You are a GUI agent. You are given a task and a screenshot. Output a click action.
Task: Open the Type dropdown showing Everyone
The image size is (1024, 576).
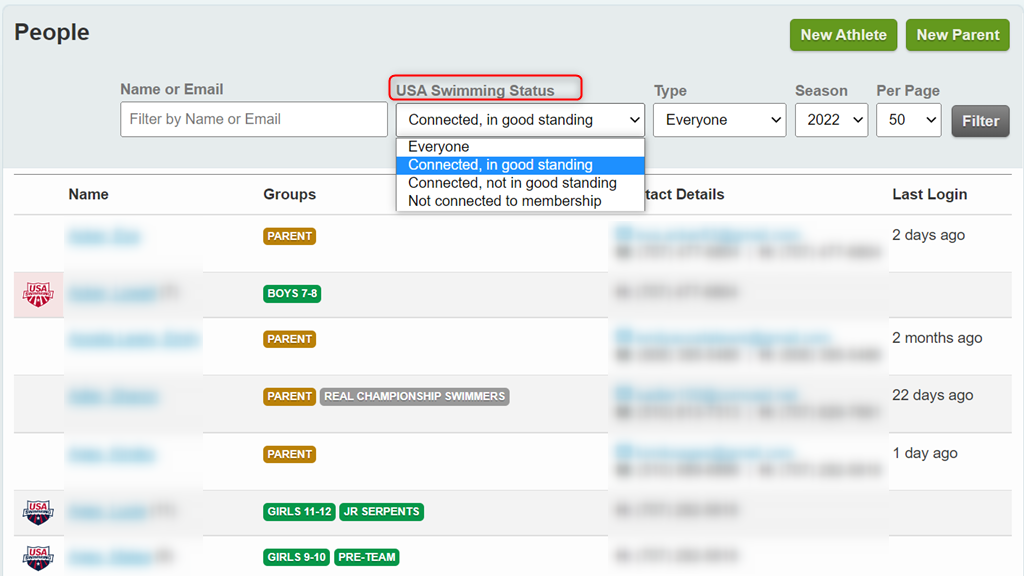tap(720, 120)
